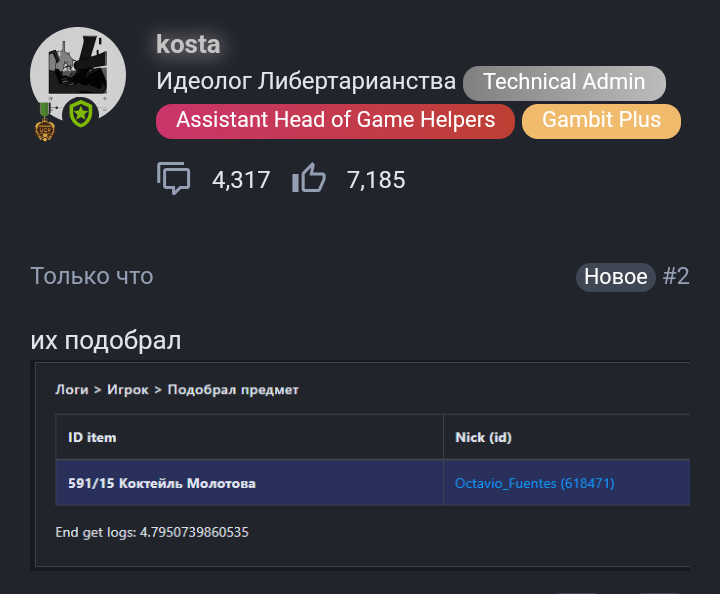Select the "591/15 Коктейль Молотова" row cell
Image resolution: width=720 pixels, height=594 pixels.
click(x=161, y=483)
